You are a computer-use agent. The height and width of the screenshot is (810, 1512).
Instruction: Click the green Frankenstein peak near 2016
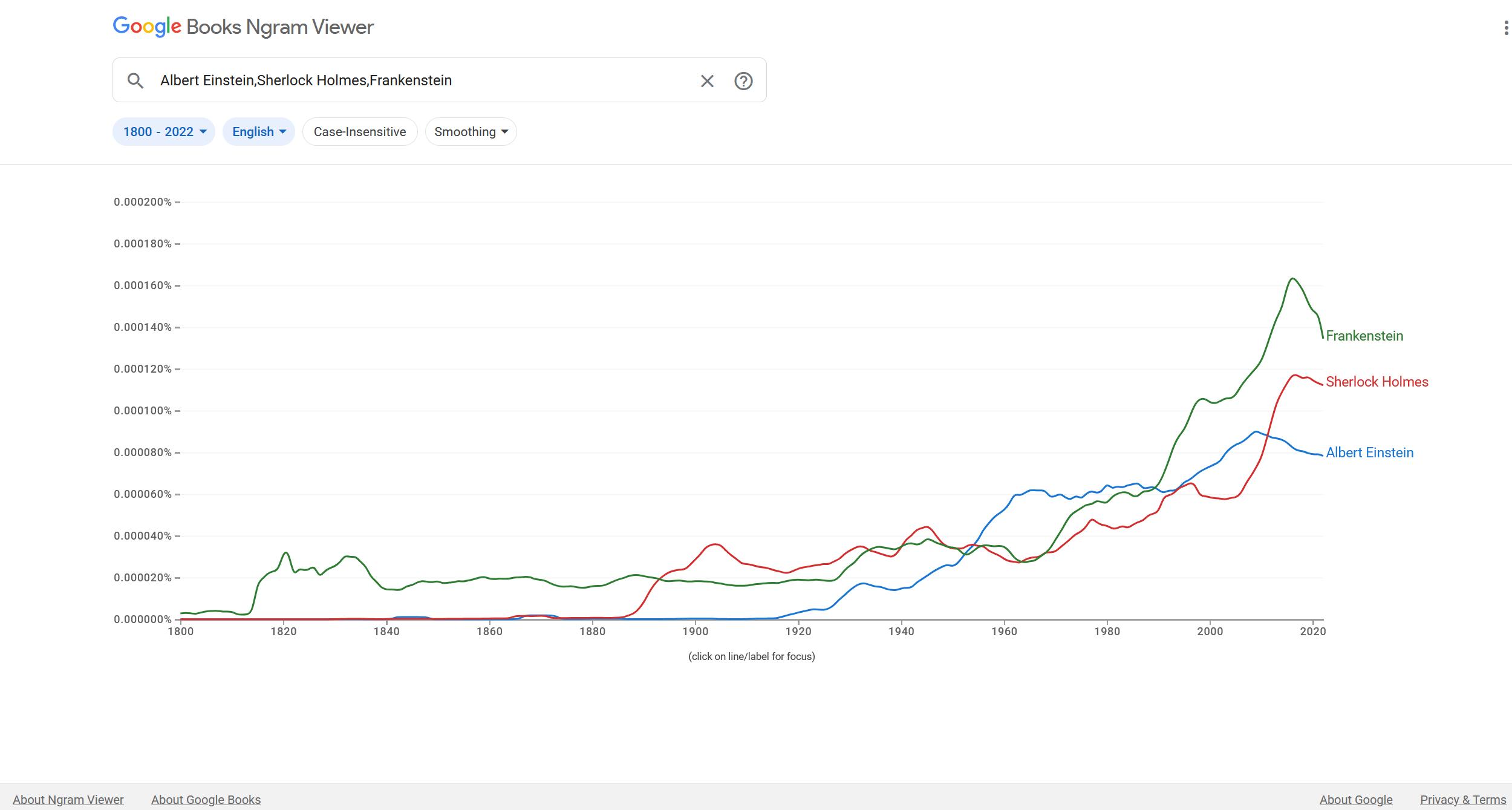coord(1292,279)
